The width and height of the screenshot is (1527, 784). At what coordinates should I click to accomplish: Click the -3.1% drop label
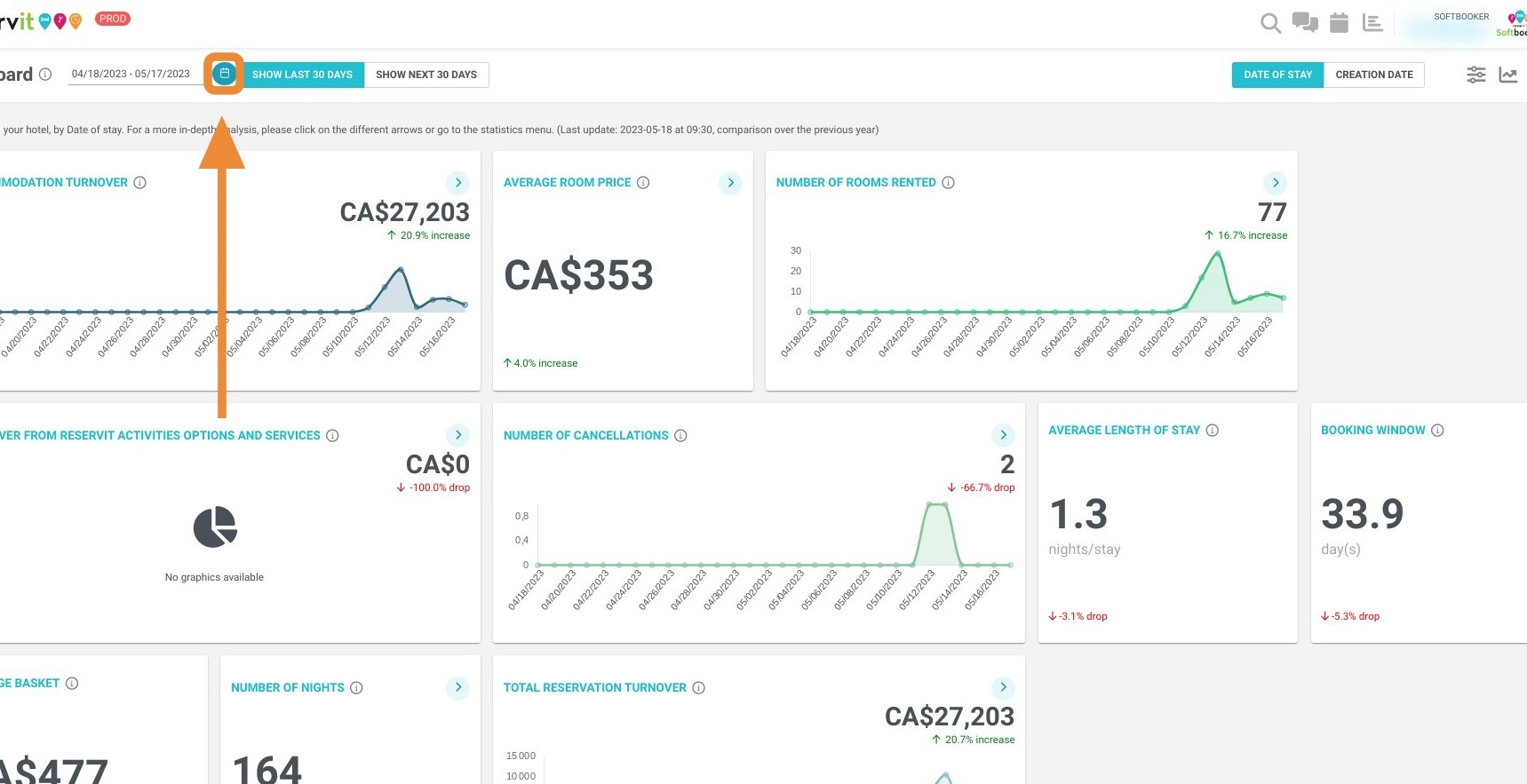click(1078, 616)
